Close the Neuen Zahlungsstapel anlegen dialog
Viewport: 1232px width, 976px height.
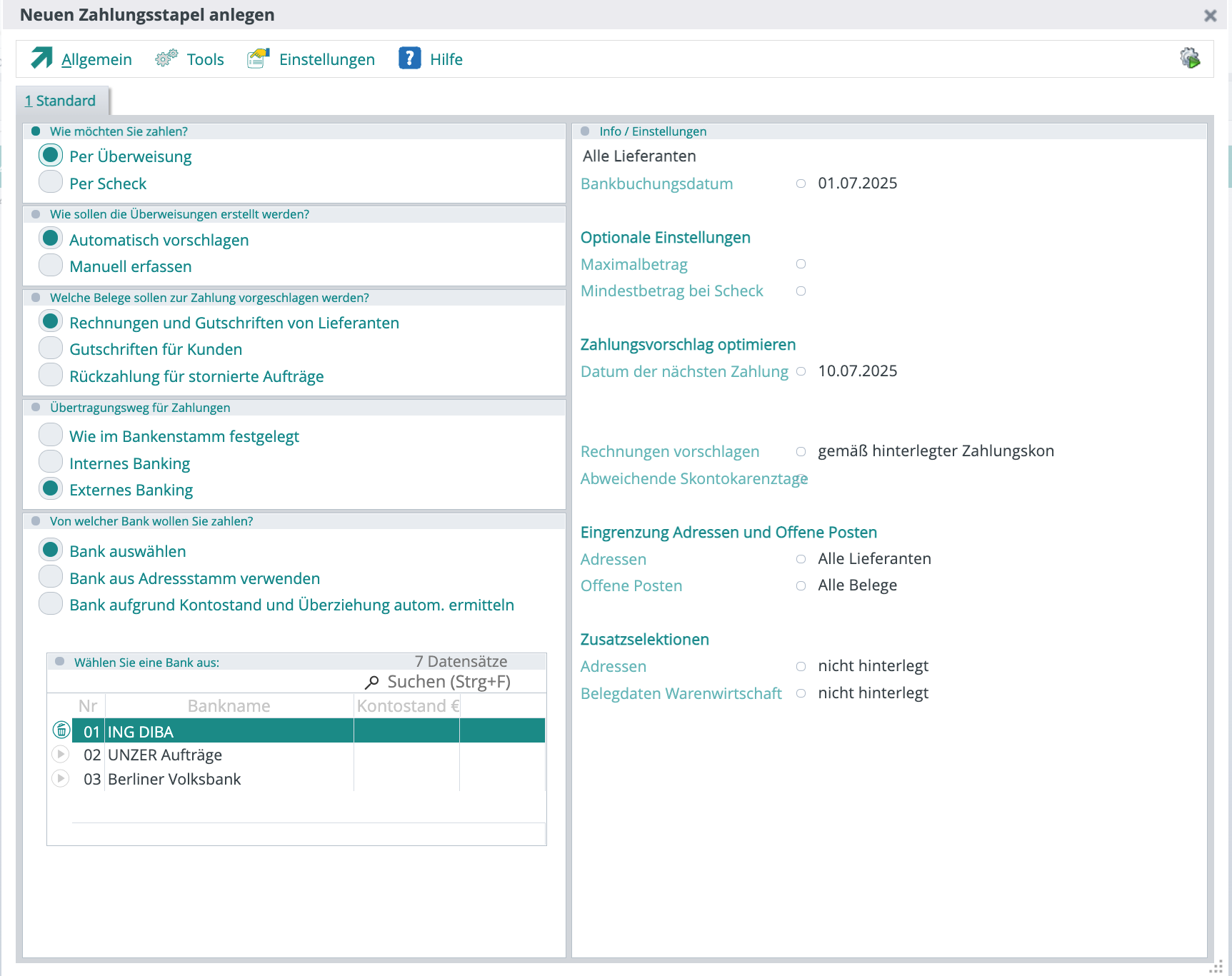coord(1210,15)
